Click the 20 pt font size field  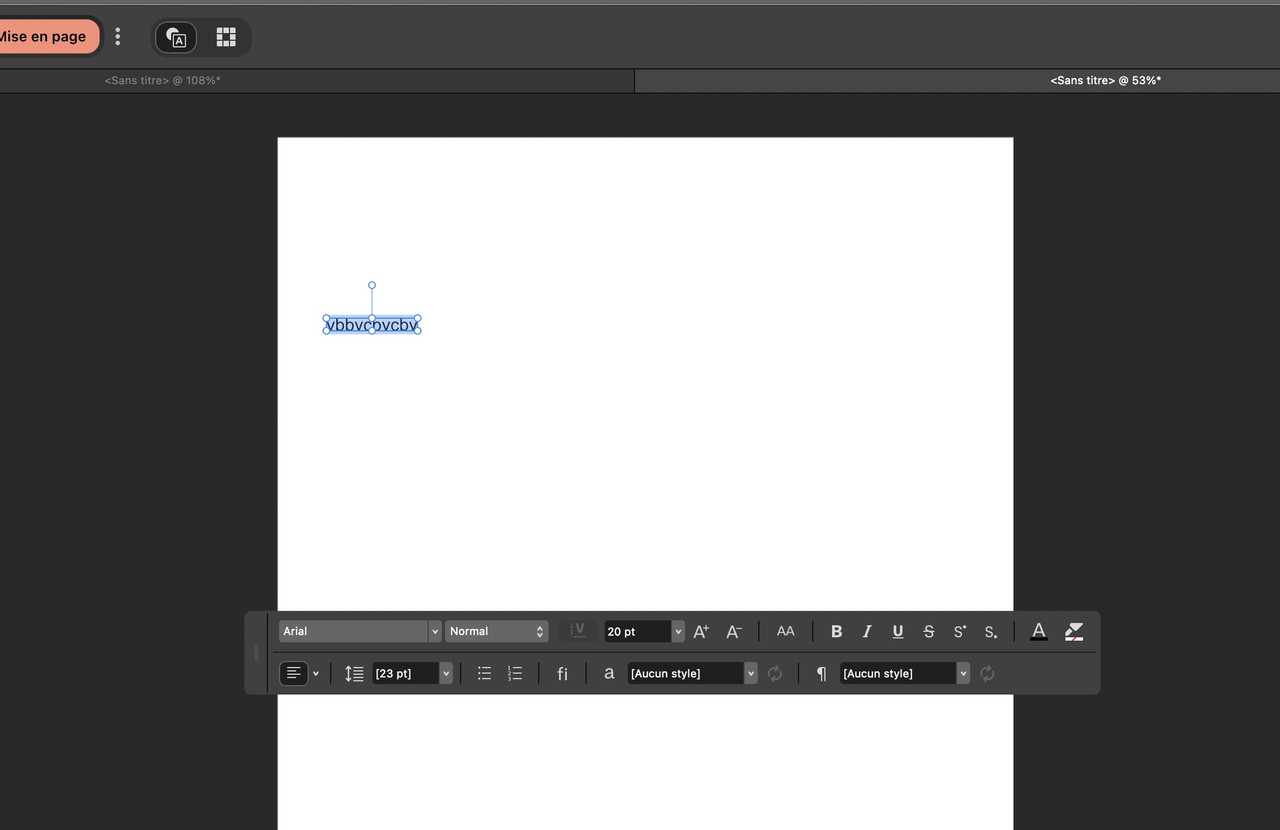click(x=637, y=631)
